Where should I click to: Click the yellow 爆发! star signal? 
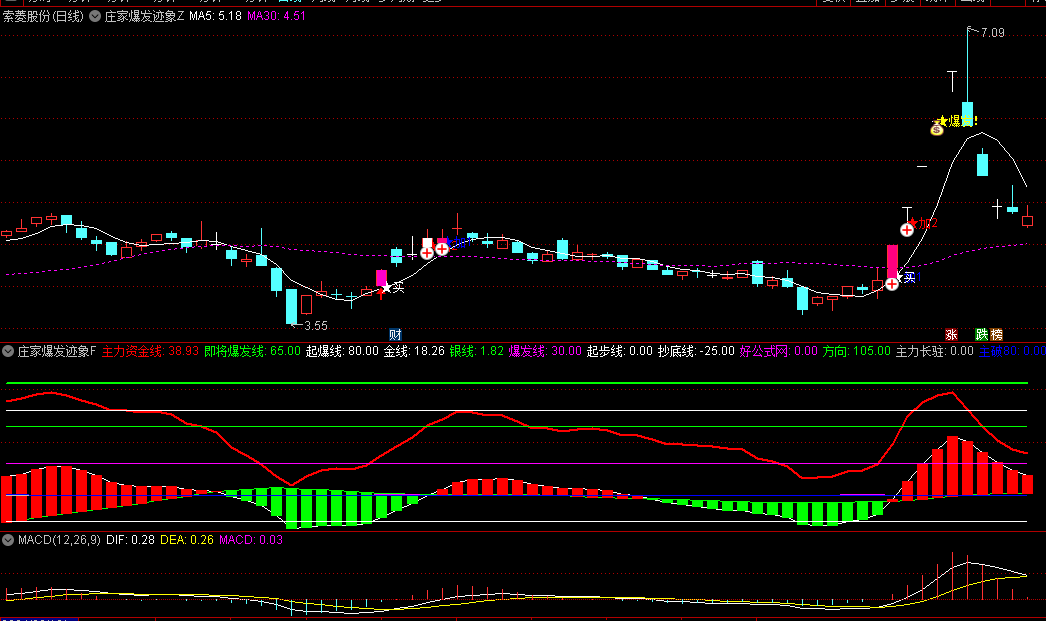957,121
